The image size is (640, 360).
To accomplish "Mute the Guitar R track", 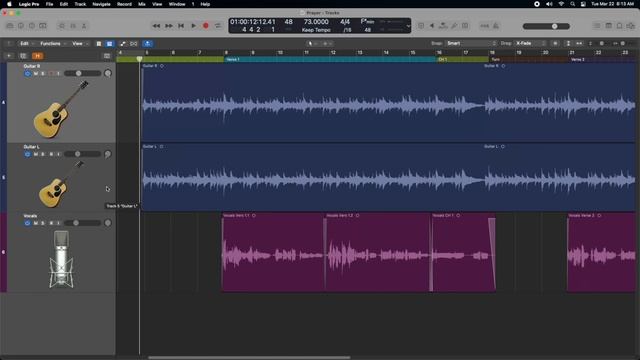I will pos(36,73).
